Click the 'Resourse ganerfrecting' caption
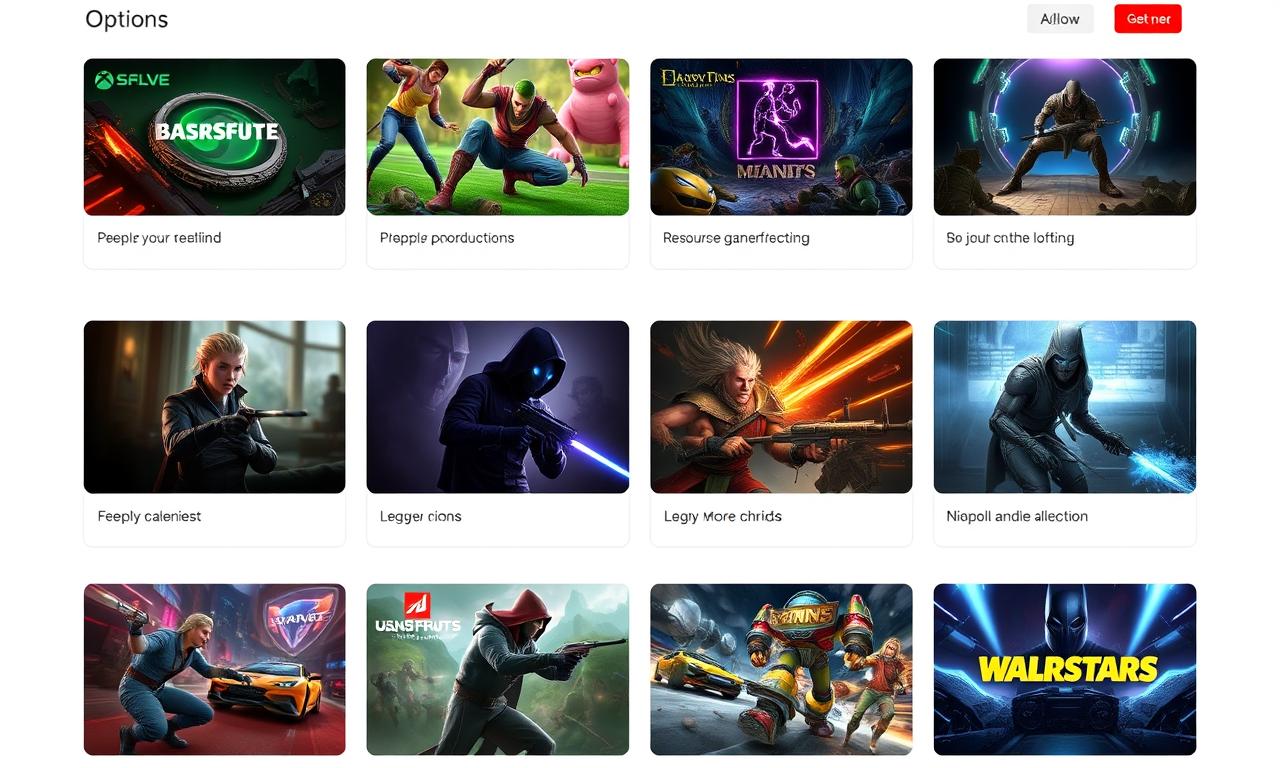 pyautogui.click(x=736, y=238)
